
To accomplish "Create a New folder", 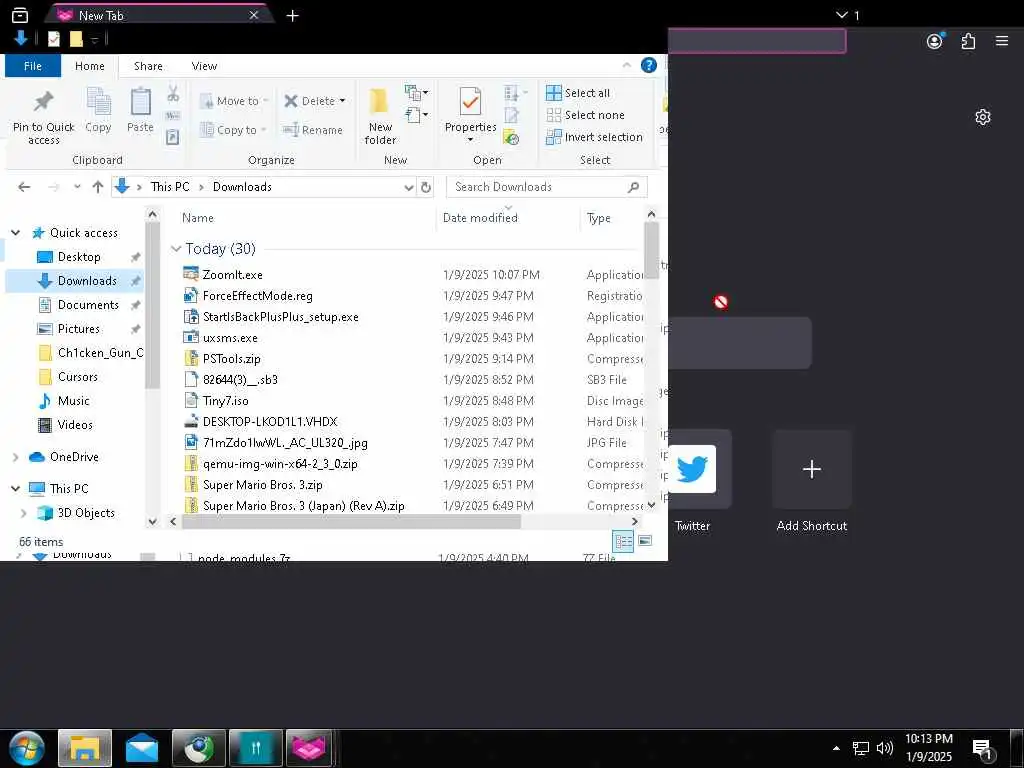I will point(380,116).
